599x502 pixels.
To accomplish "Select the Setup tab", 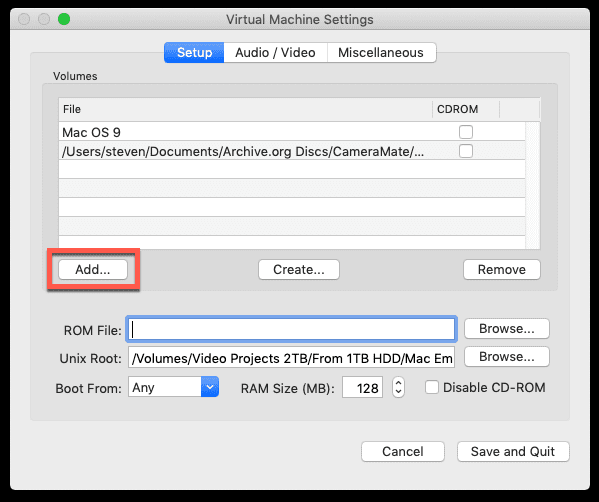I will click(194, 52).
